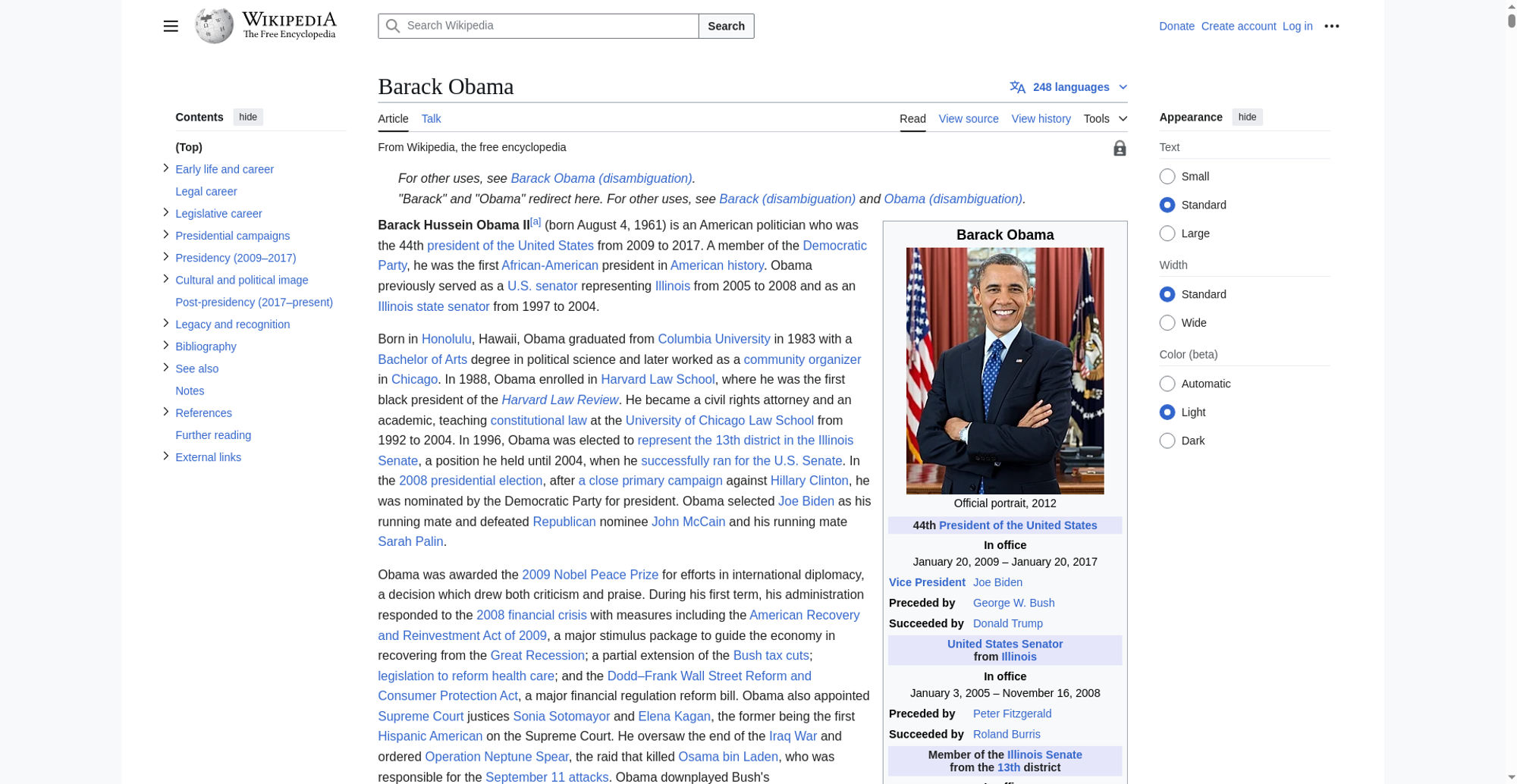The image size is (1517, 784).
Task: Select Standard text size
Action: pyautogui.click(x=1167, y=205)
